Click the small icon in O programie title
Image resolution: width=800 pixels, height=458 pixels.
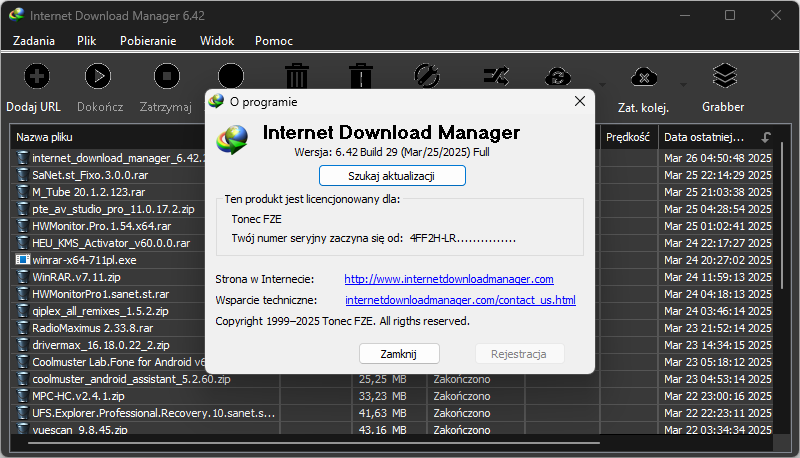(x=216, y=101)
